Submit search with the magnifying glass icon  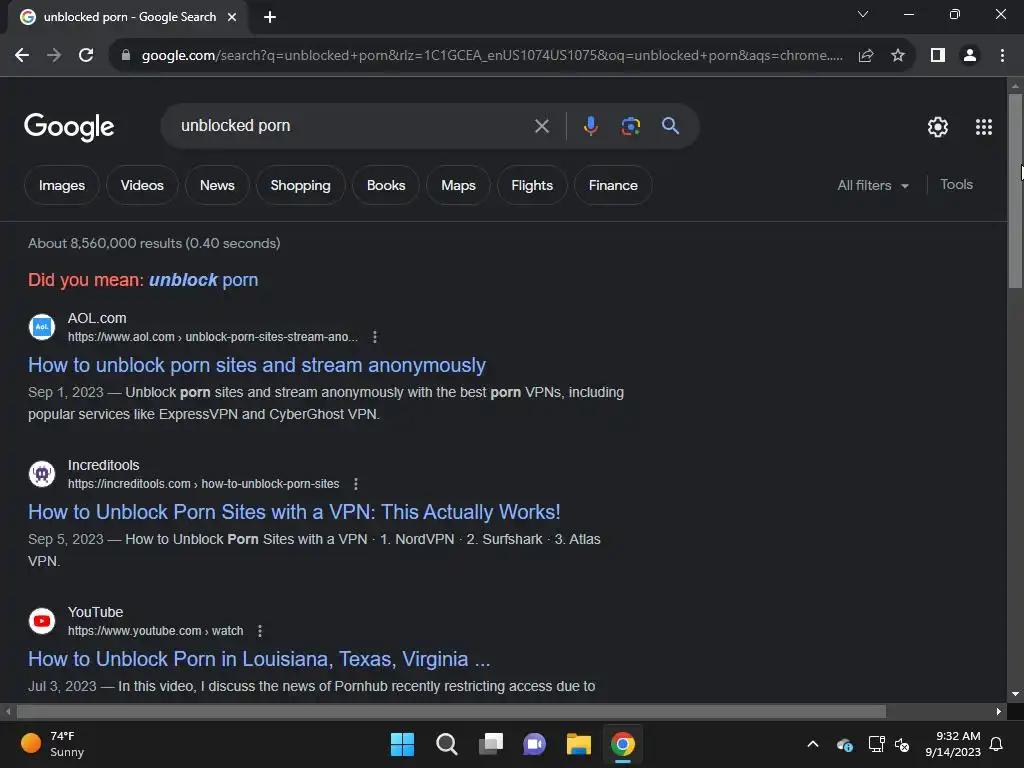671,125
